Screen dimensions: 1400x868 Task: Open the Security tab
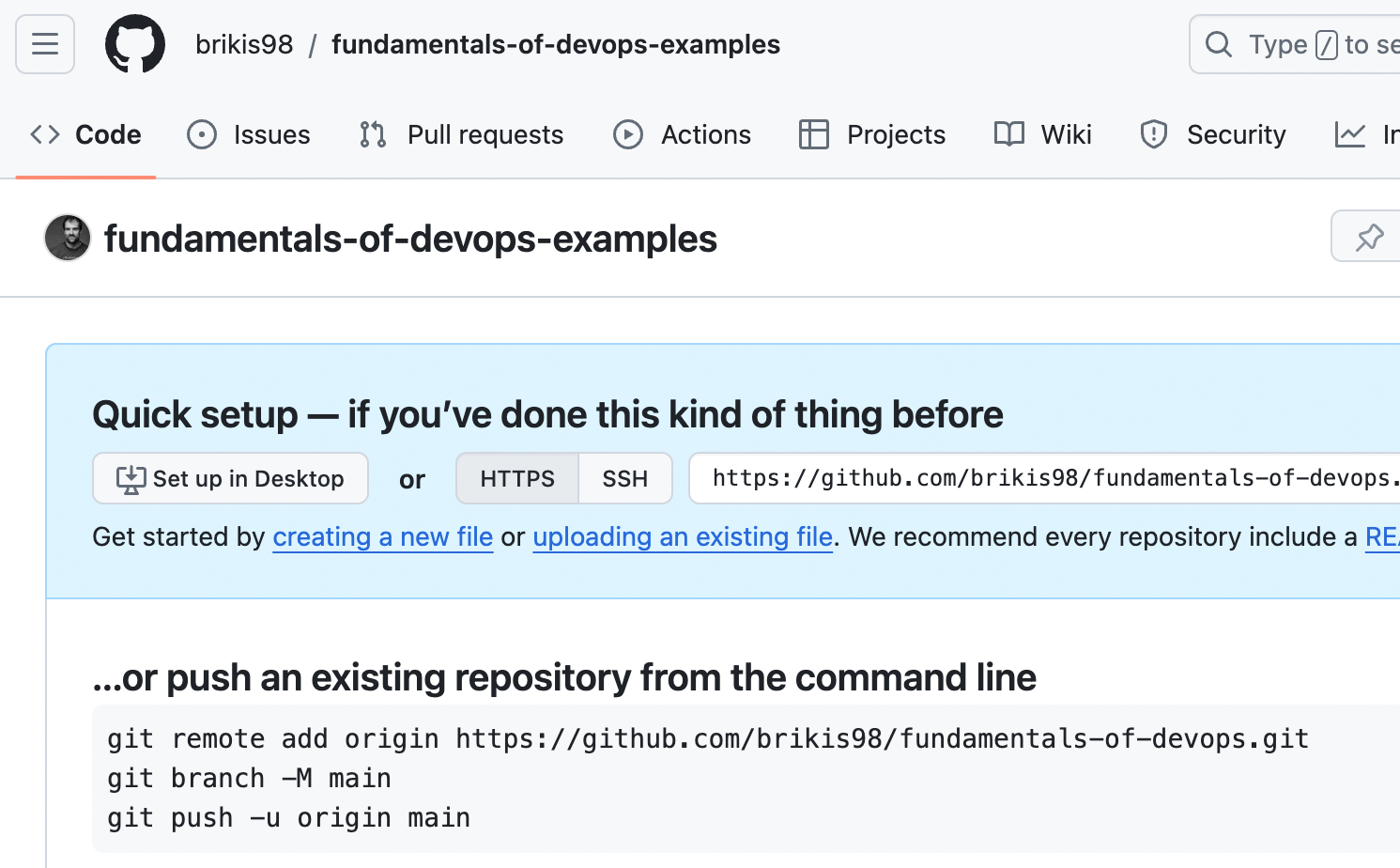pos(1212,134)
